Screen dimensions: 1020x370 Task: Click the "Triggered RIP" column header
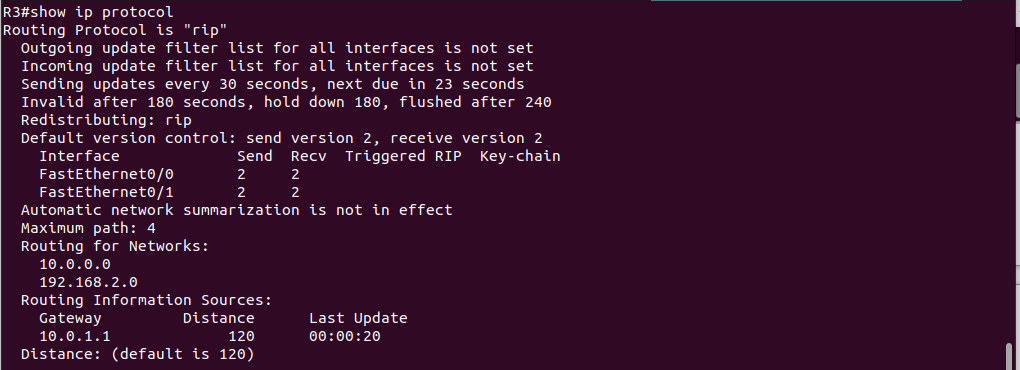(x=403, y=156)
